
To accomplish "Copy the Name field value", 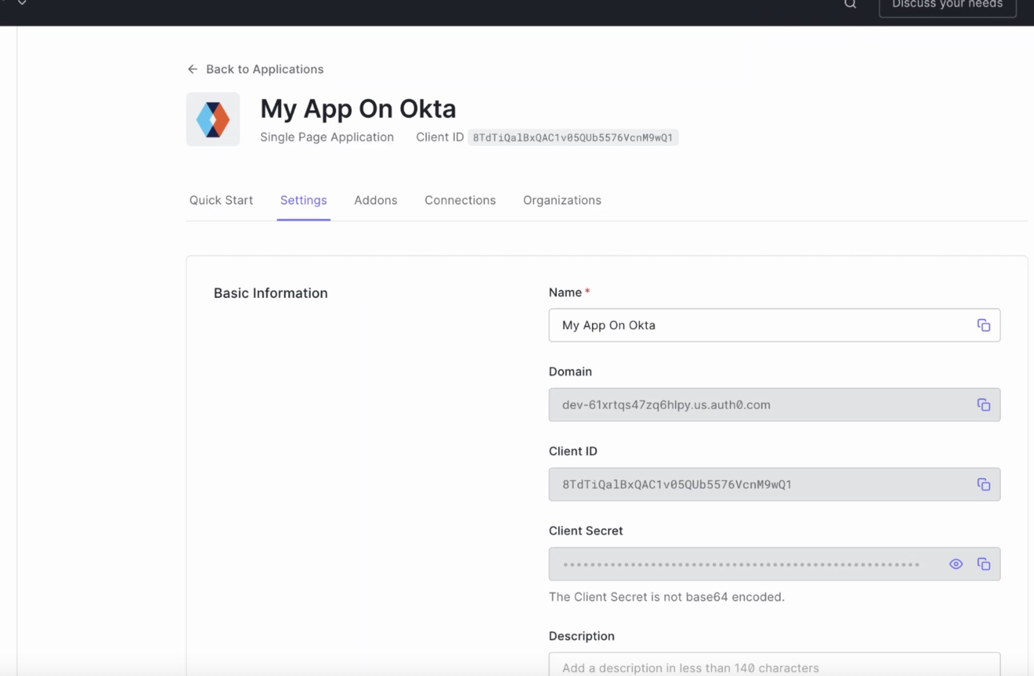I will coord(983,325).
